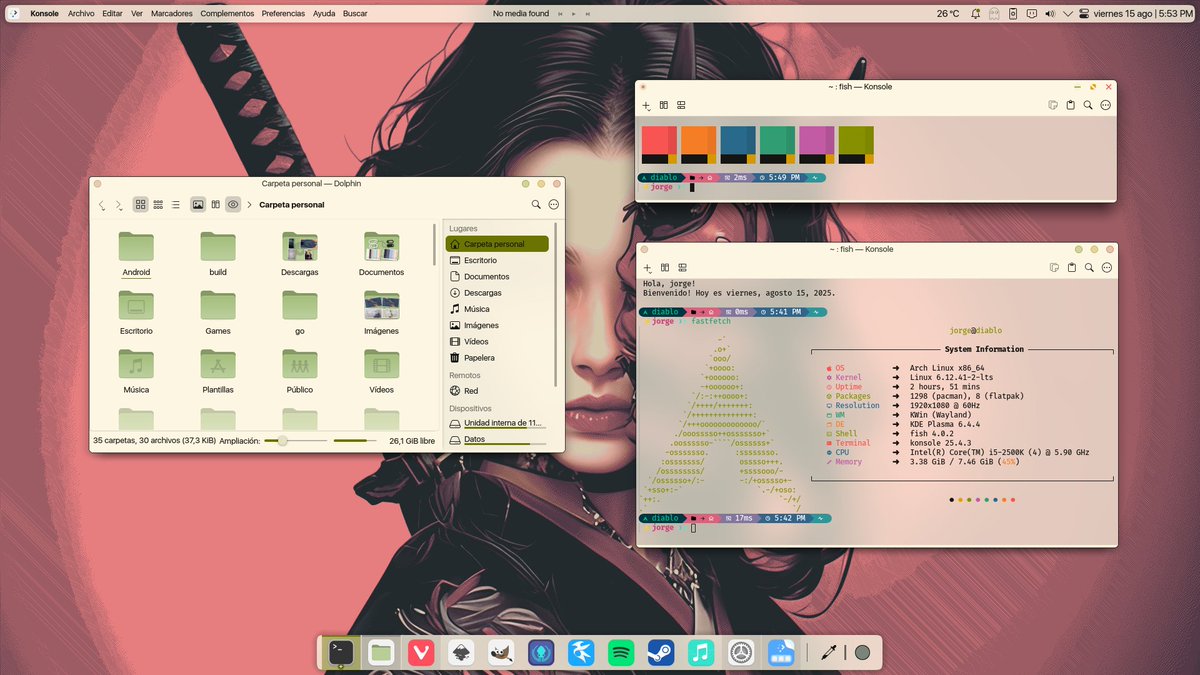
Task: Split view left/right in fastfetch Konsole window
Action: coord(664,268)
